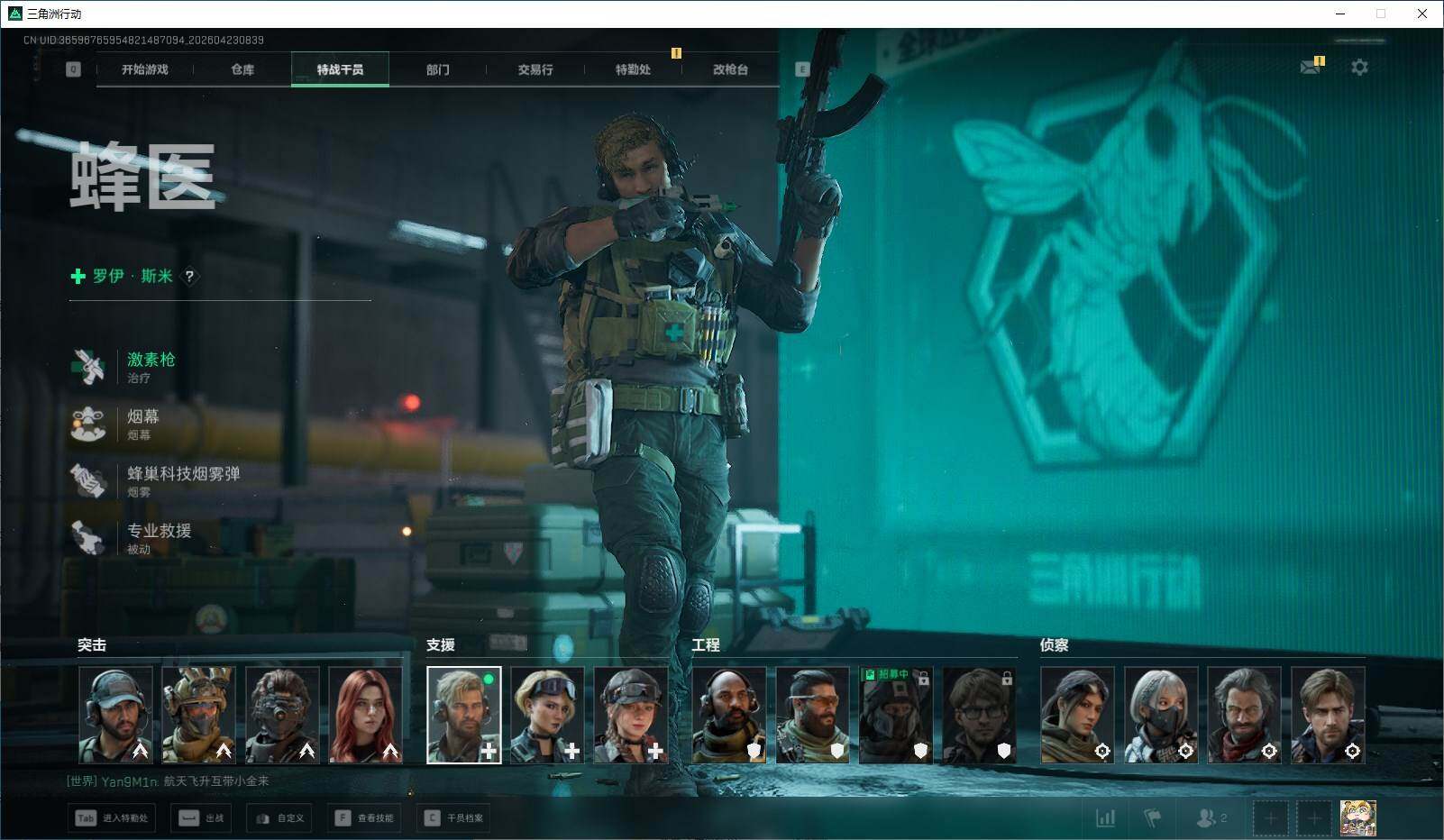Select the 专业救援 passive skill
Screen dimensions: 1444x840
tap(89, 537)
